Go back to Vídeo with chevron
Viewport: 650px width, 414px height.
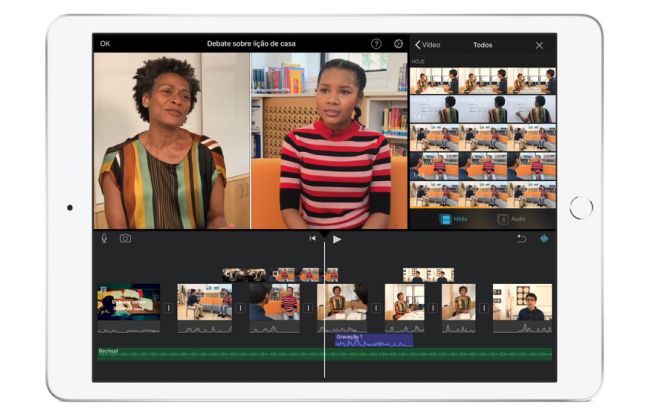(427, 45)
